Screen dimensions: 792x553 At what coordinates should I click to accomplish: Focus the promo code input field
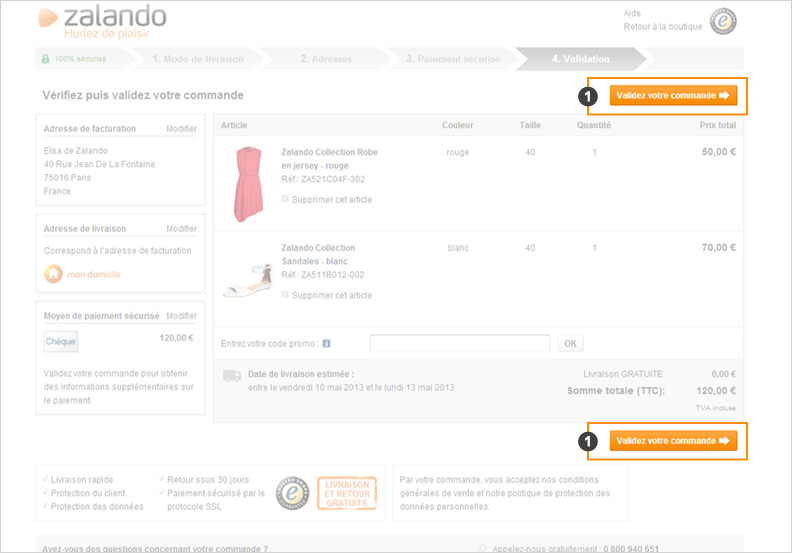tap(460, 343)
